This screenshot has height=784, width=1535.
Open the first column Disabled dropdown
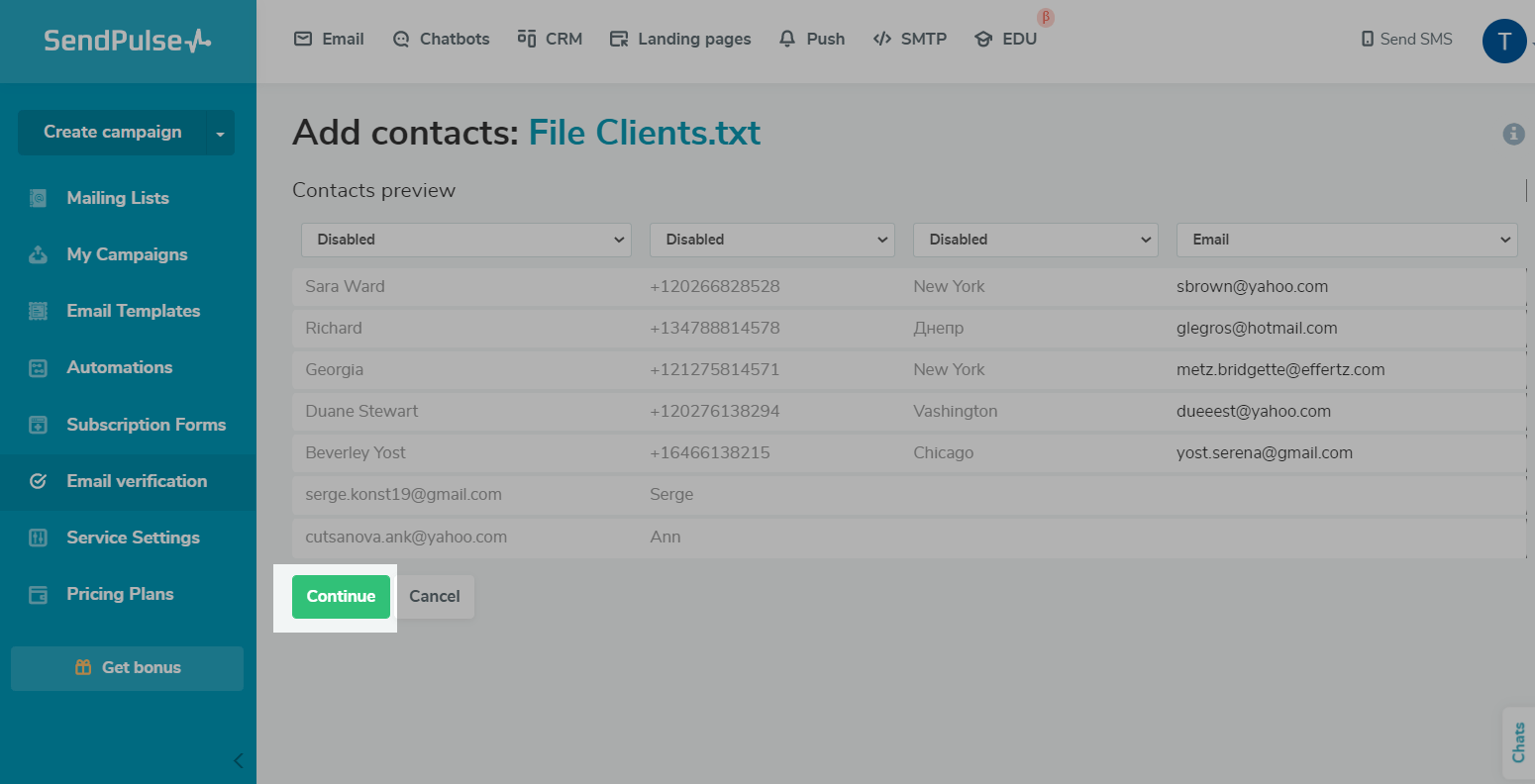click(466, 240)
